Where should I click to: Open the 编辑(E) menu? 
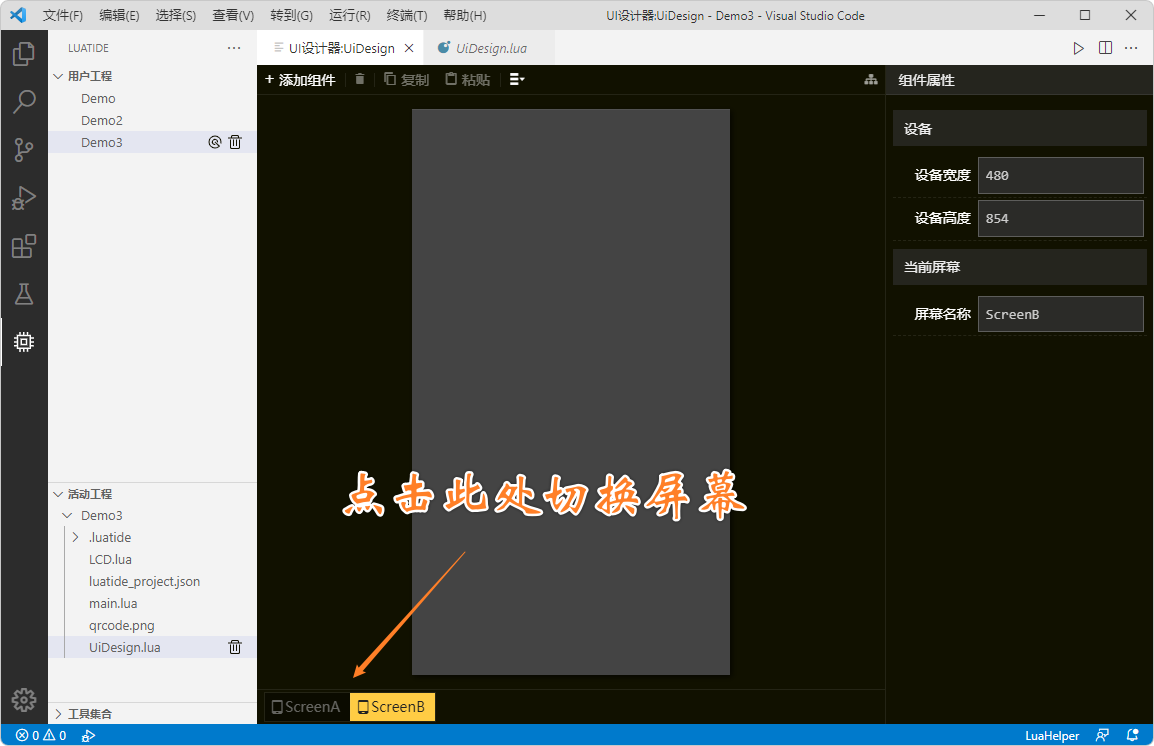(119, 15)
